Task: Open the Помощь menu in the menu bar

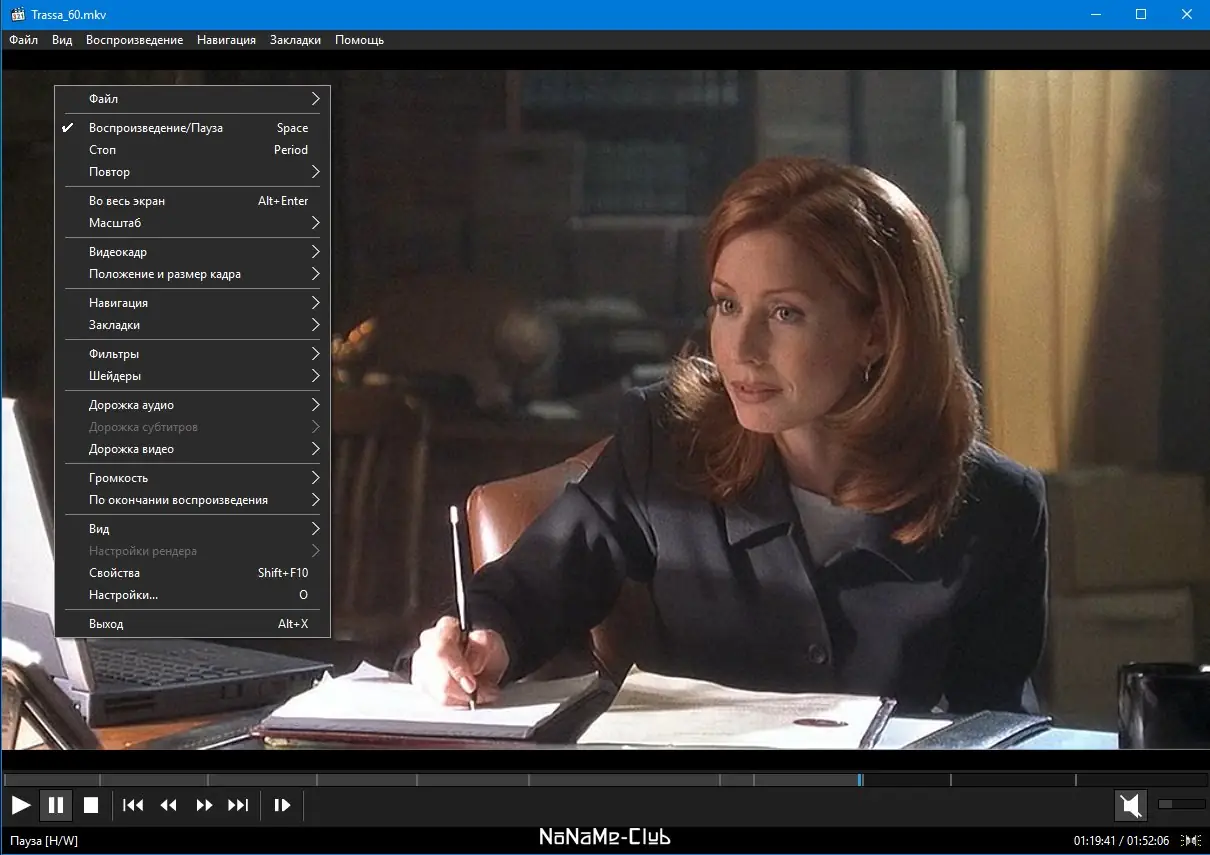Action: tap(359, 40)
